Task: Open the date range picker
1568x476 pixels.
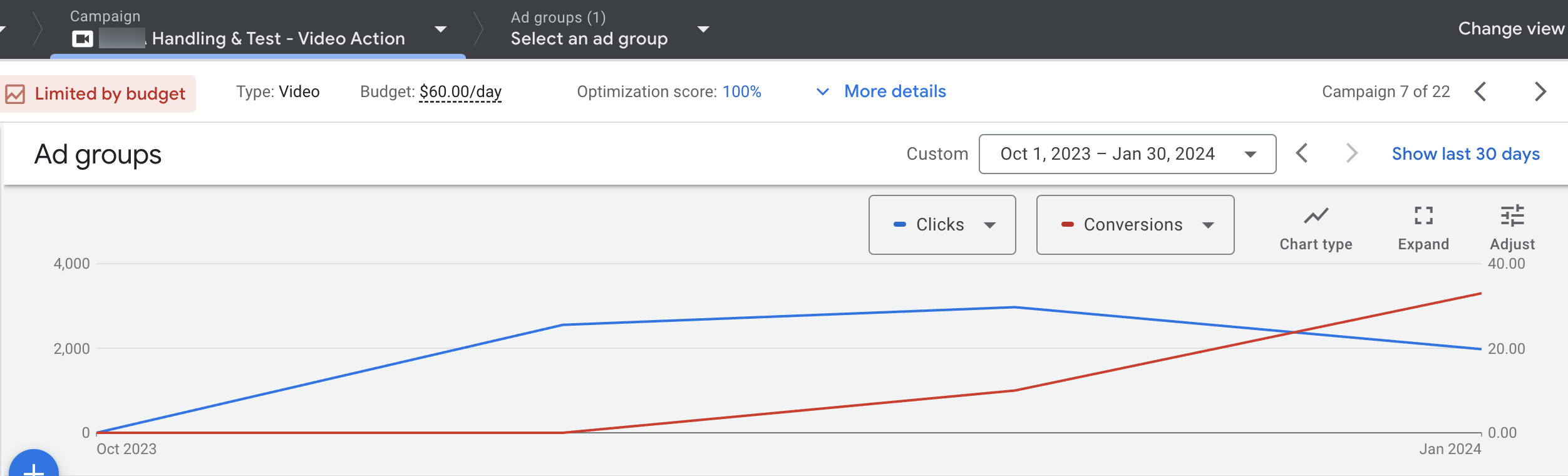Action: pyautogui.click(x=1127, y=154)
